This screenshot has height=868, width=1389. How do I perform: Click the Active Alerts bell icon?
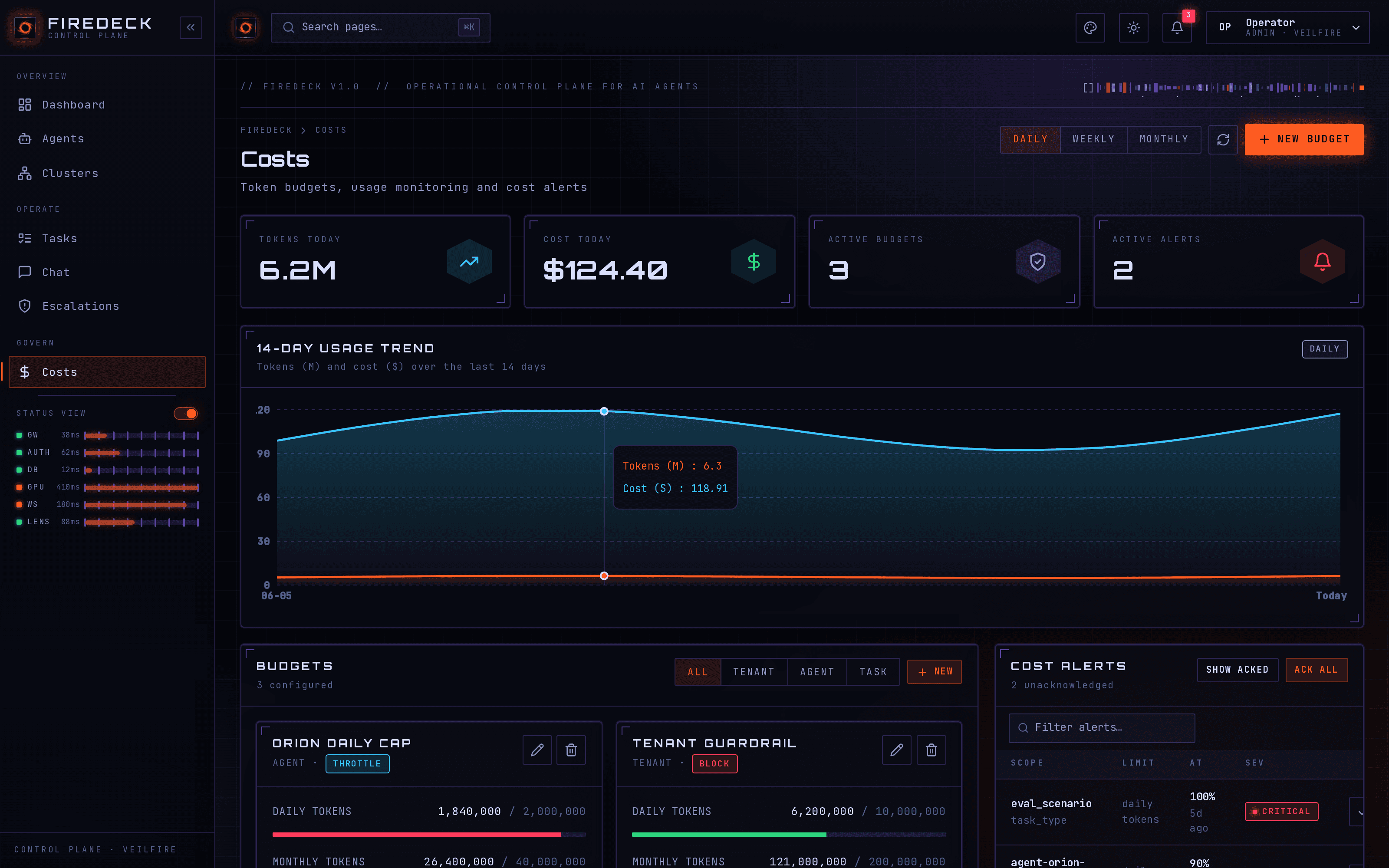pos(1323,262)
